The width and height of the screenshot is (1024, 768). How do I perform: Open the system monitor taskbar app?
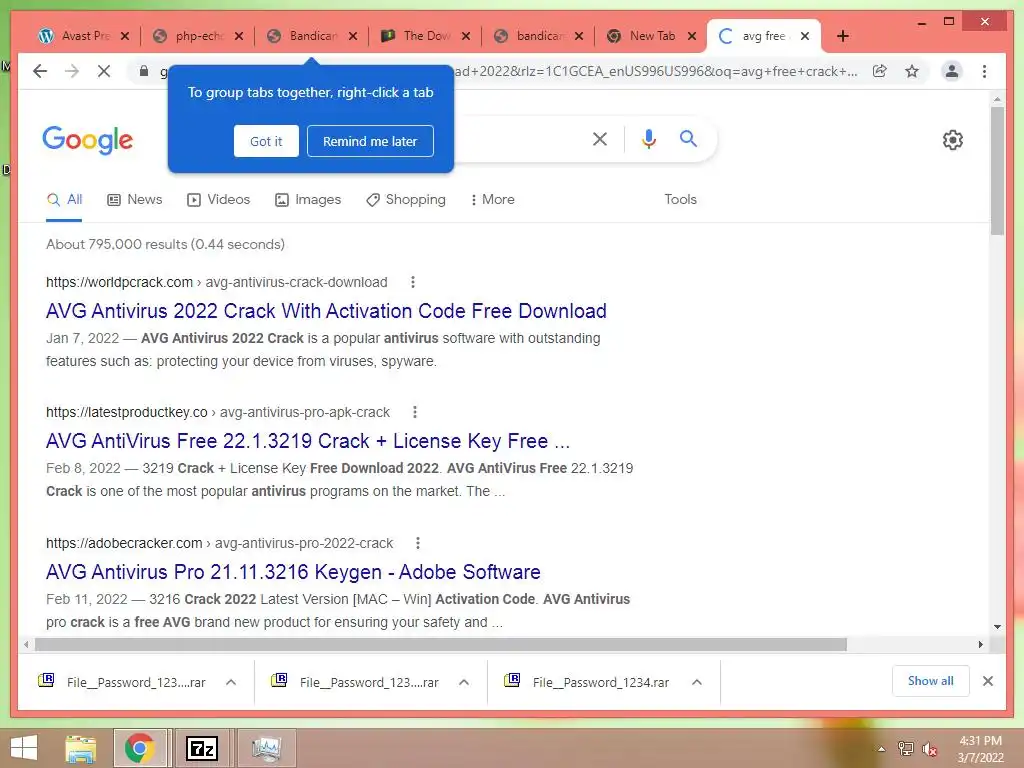pos(267,748)
